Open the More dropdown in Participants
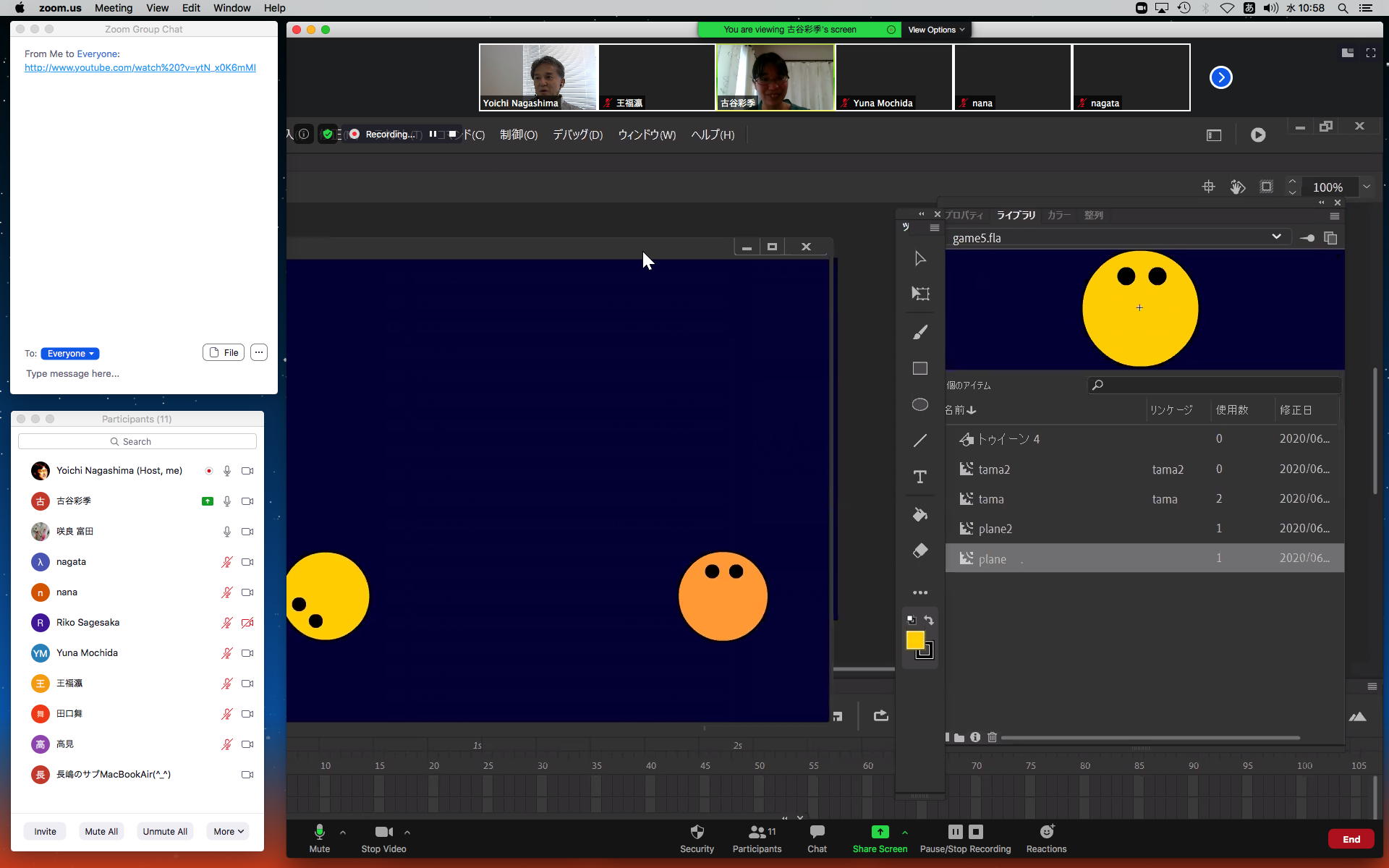 click(228, 831)
